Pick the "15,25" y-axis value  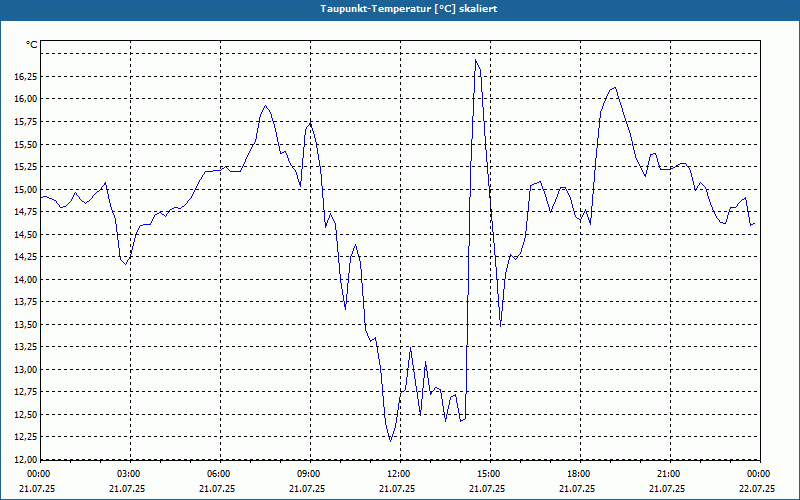(25, 167)
